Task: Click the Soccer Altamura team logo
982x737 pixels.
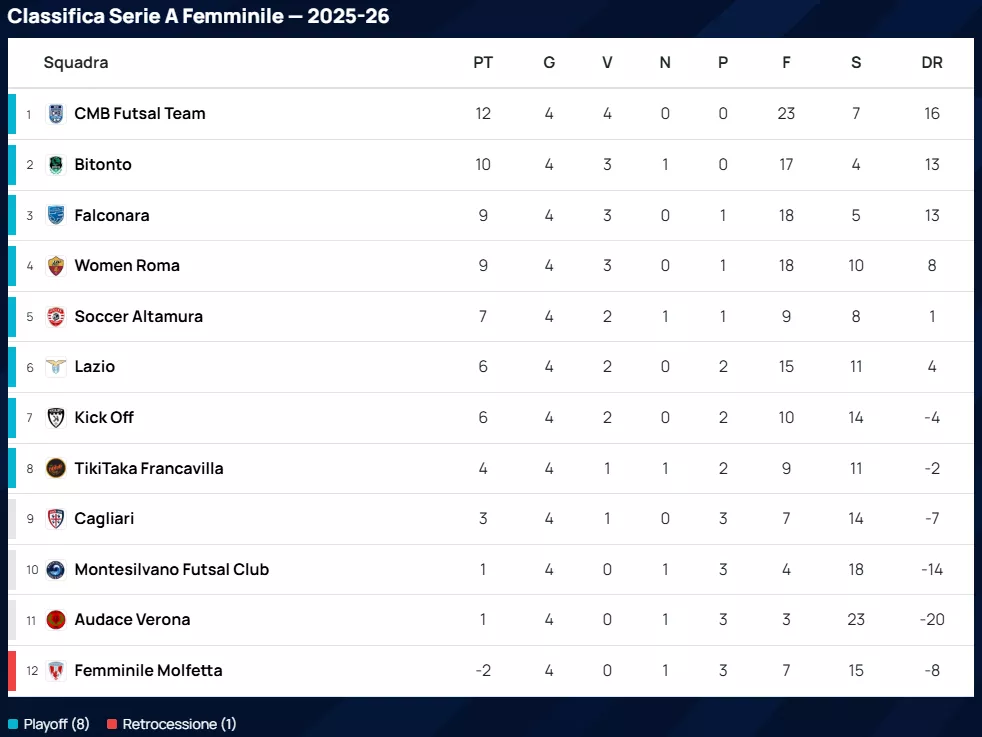Action: [x=56, y=317]
